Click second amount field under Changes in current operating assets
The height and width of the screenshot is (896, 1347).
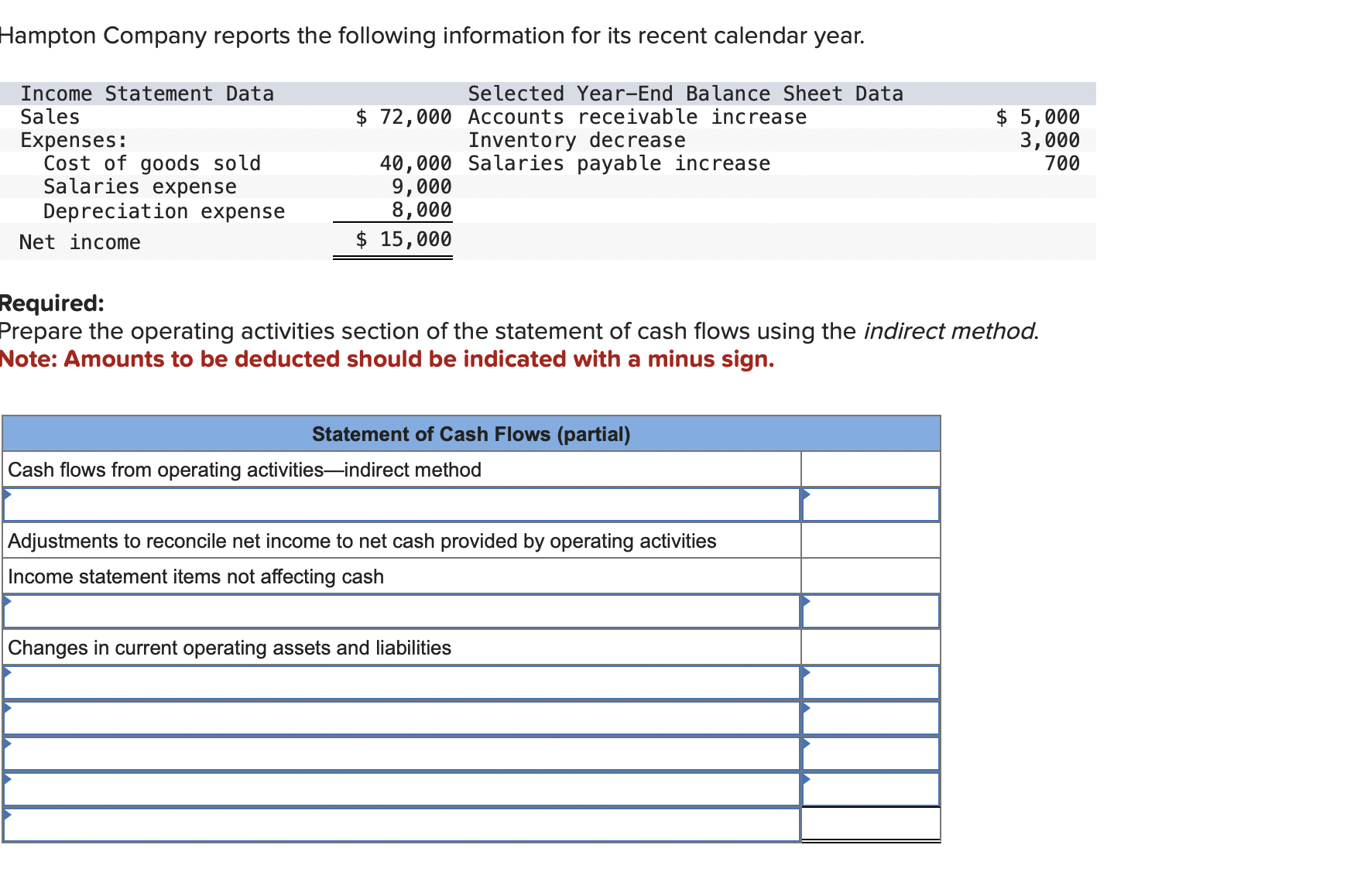(x=871, y=718)
